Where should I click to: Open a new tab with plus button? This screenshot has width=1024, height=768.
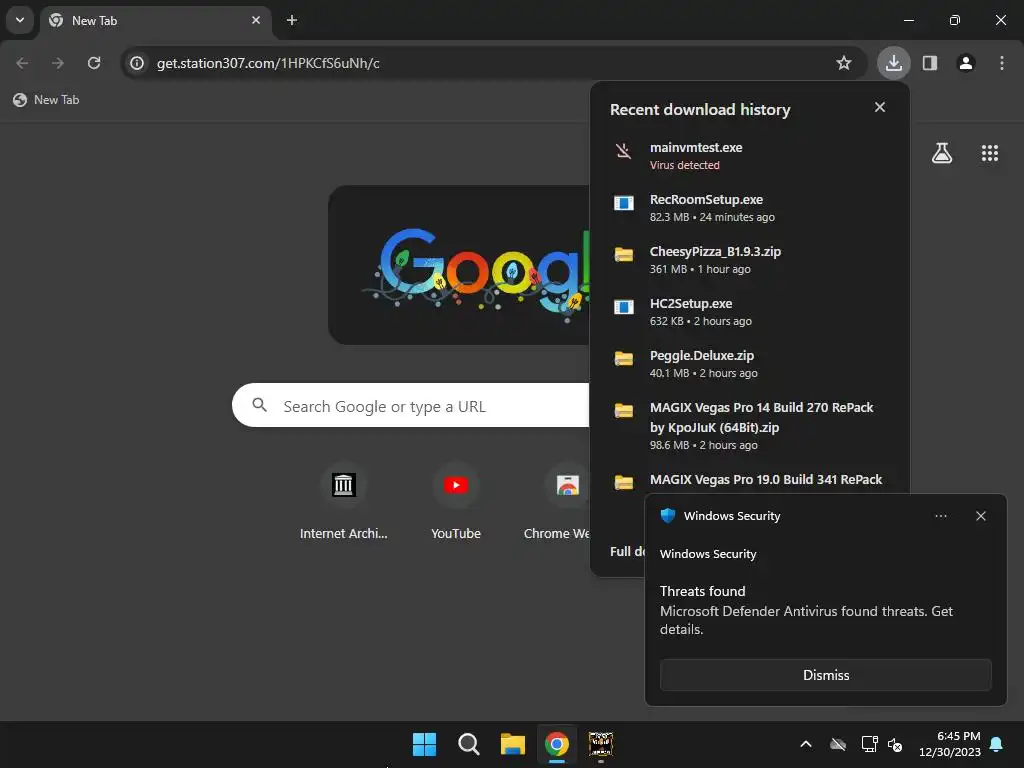point(292,20)
